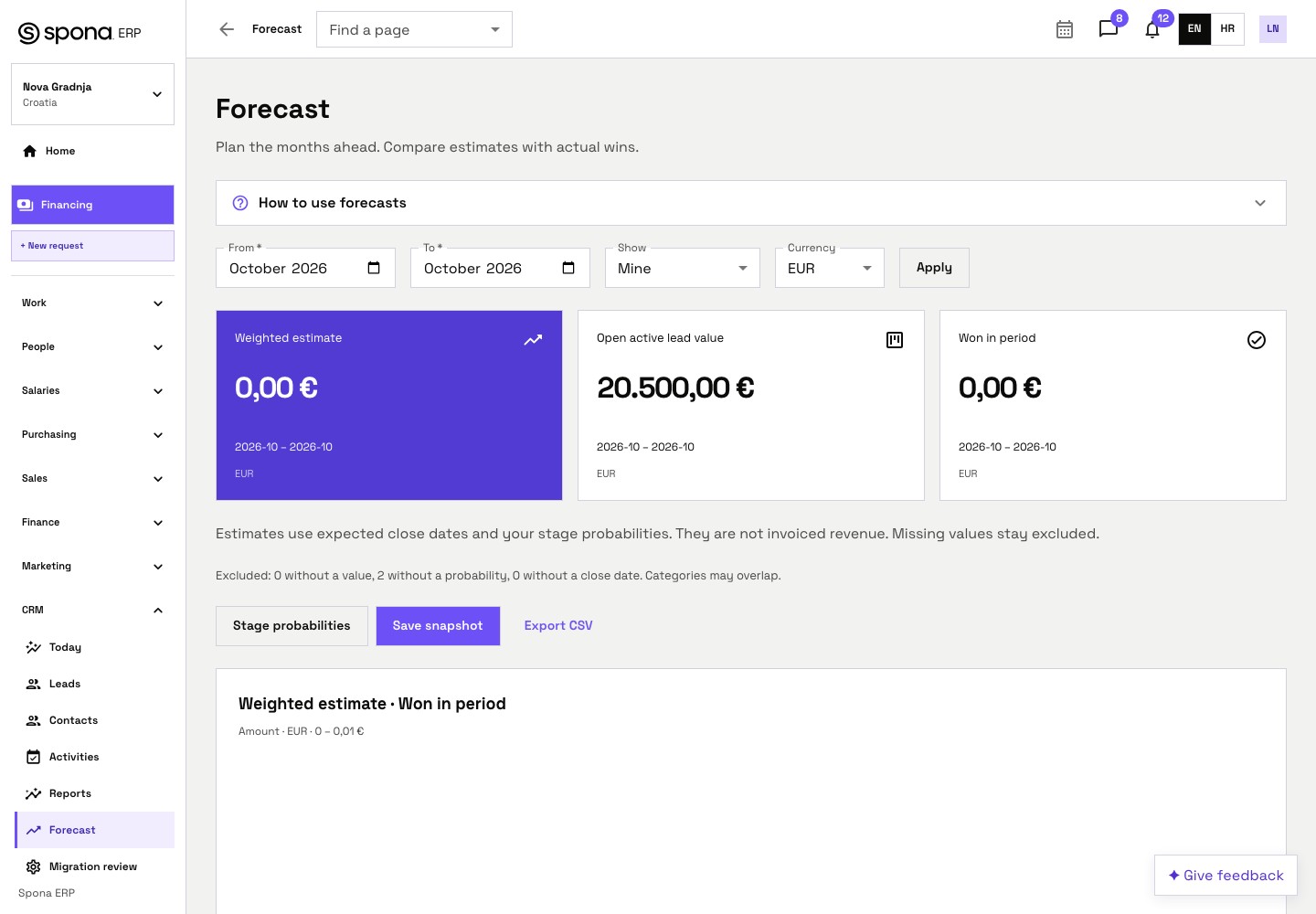Click the checkmark icon on Won in period card
1316x914 pixels.
click(x=1257, y=340)
